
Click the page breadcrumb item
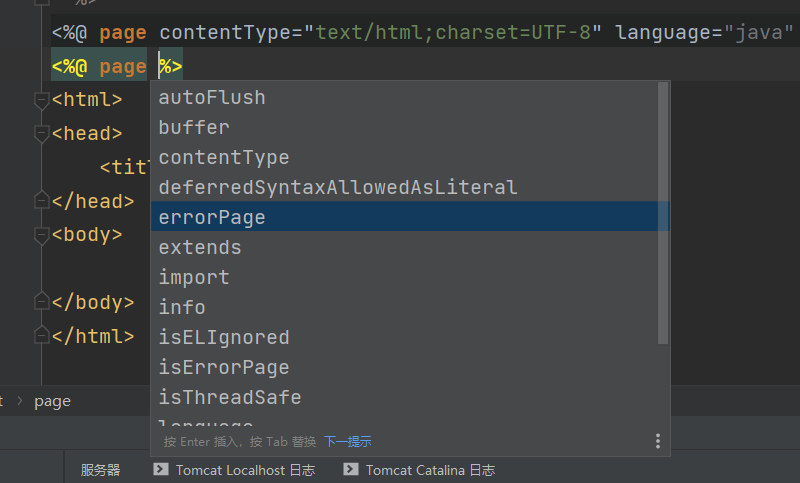[52, 401]
